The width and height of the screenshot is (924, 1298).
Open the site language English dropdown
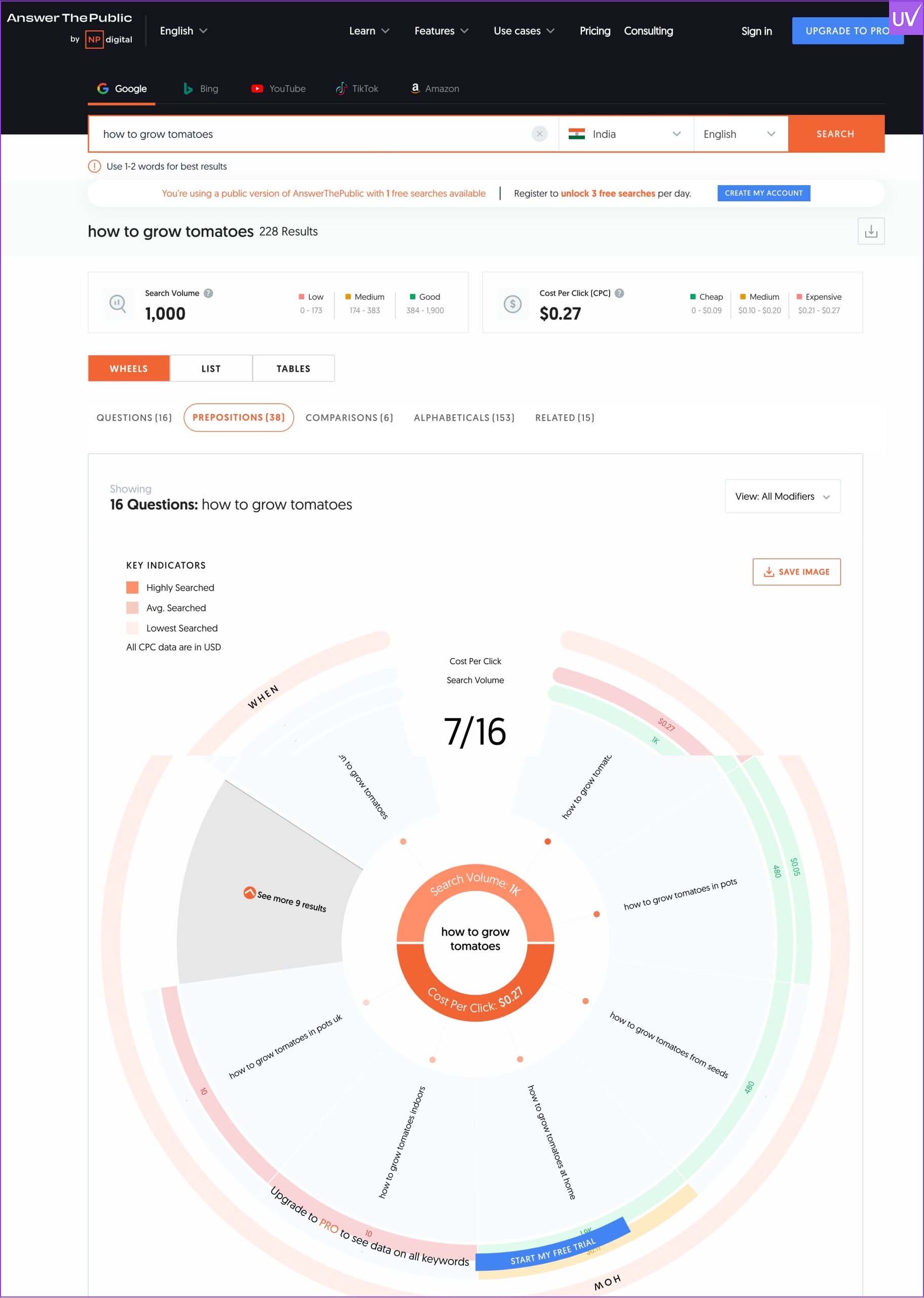(x=183, y=31)
